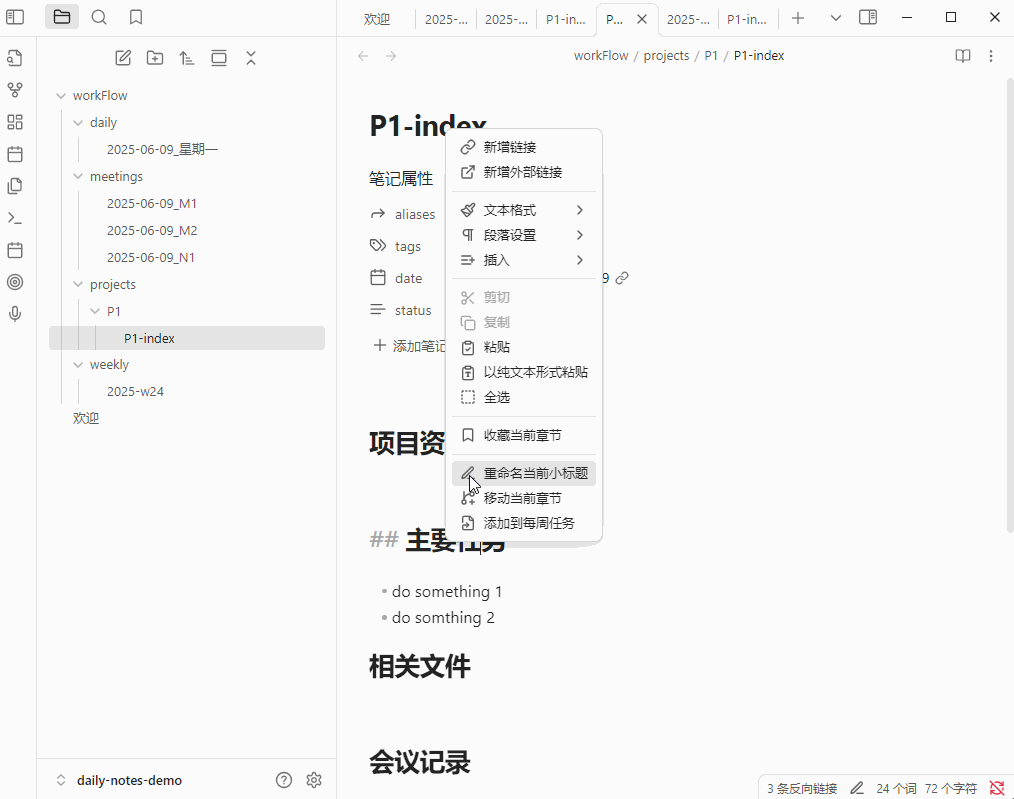Toggle editing mode pencil in status bar
The height and width of the screenshot is (799, 1014).
pos(857,788)
